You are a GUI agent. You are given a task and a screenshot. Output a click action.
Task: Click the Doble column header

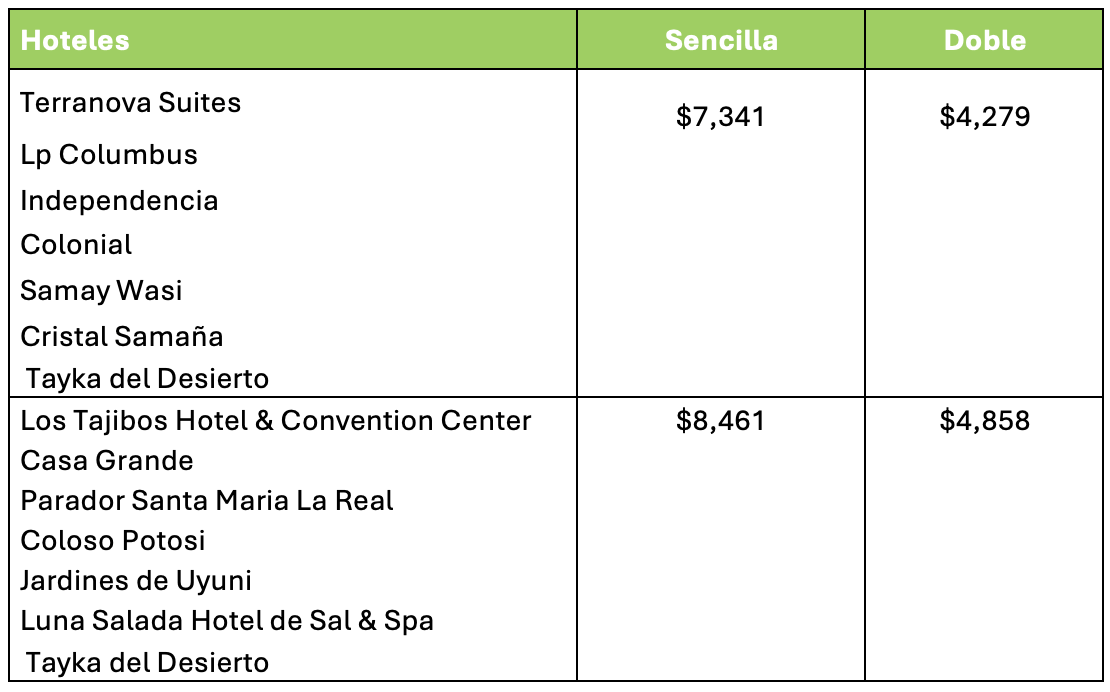pyautogui.click(x=984, y=40)
